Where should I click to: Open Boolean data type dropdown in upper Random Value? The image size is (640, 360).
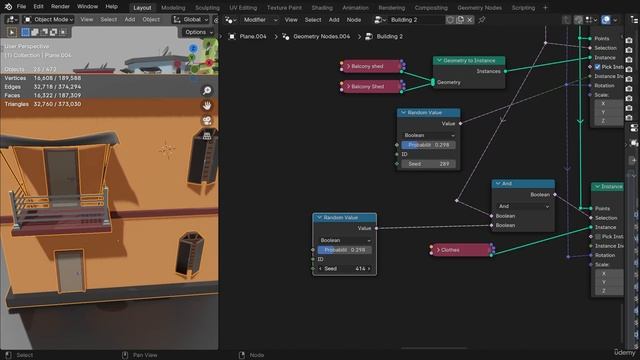point(429,135)
